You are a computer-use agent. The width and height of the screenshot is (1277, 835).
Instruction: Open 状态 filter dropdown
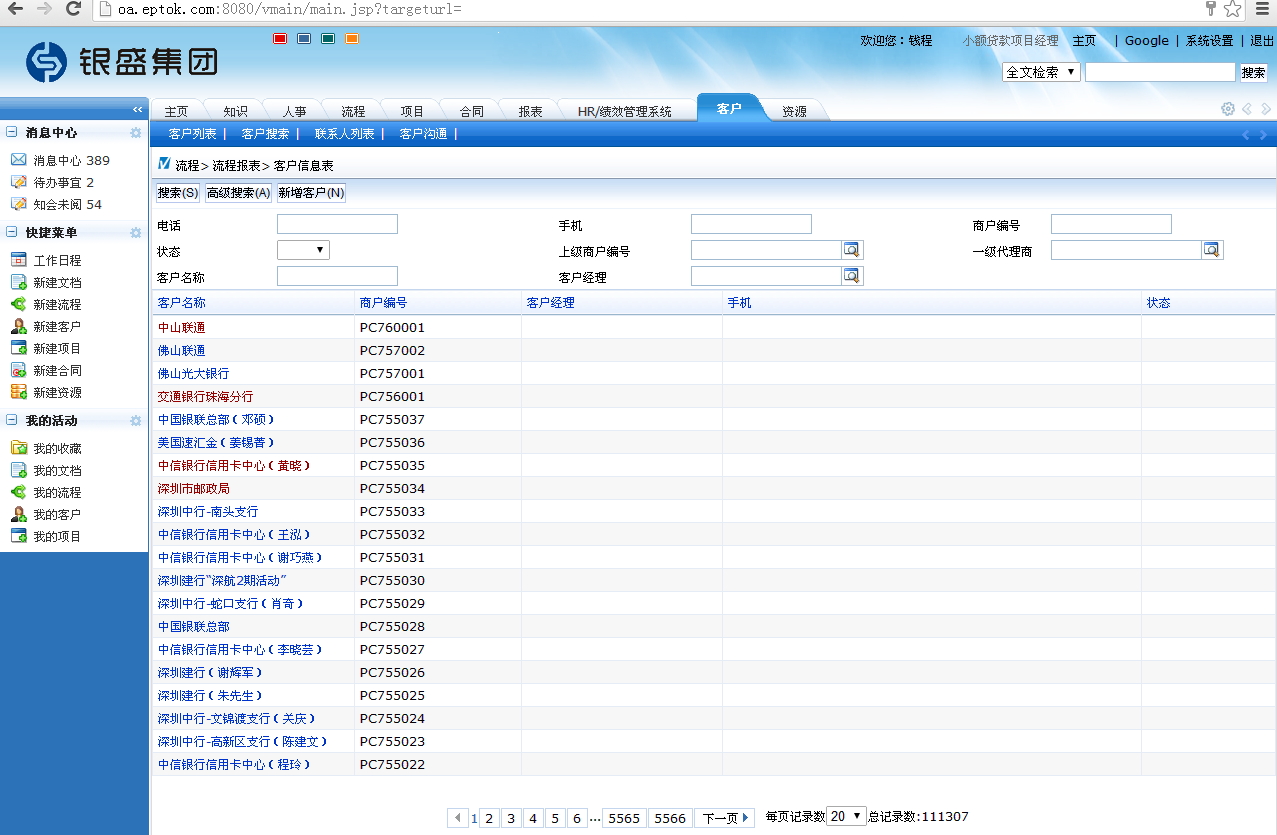click(x=303, y=250)
